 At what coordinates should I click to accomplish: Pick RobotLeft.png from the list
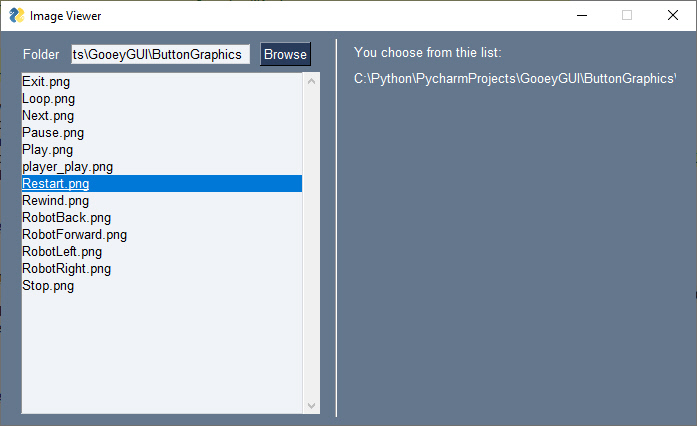(x=62, y=252)
